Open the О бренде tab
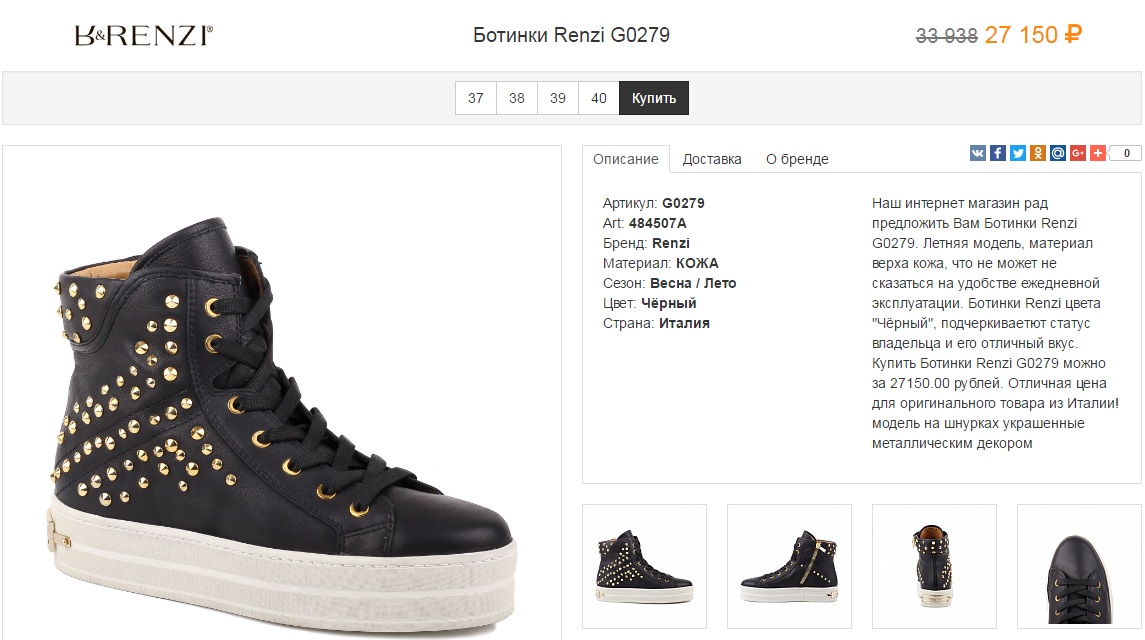Screen dimensions: 1145x640 797,159
